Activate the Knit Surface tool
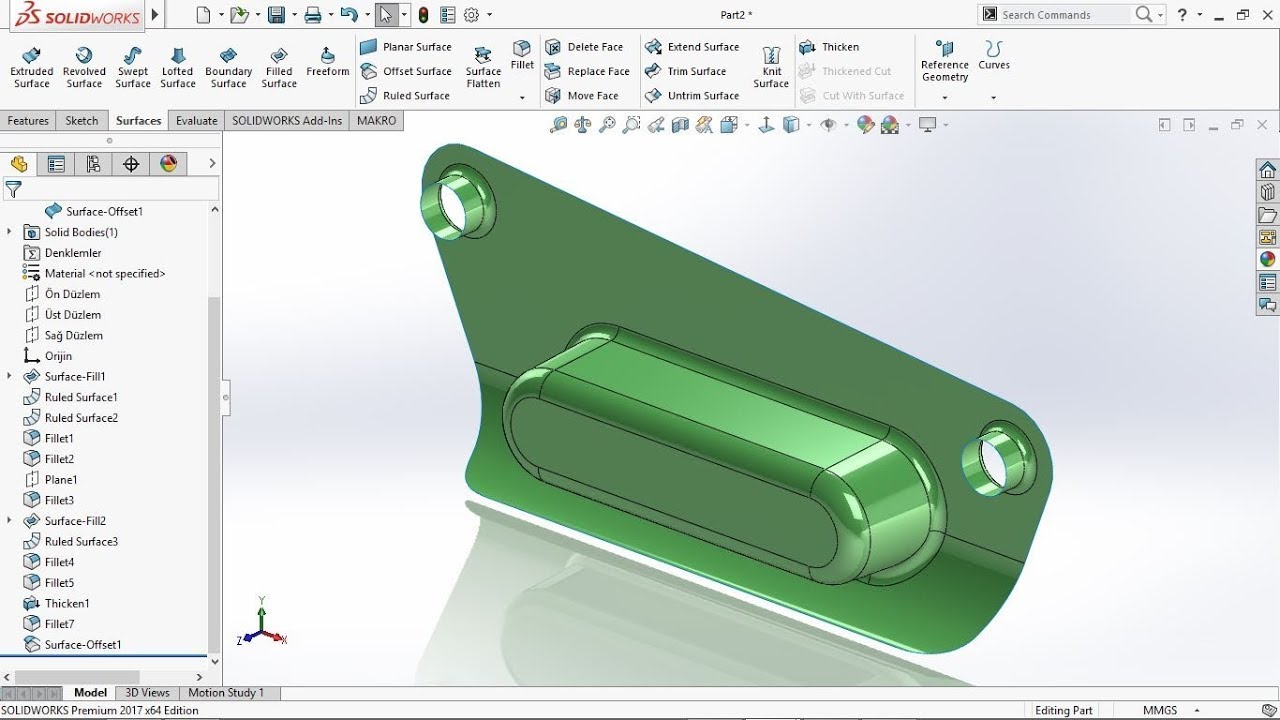Screen dimensions: 1280x720 point(771,67)
